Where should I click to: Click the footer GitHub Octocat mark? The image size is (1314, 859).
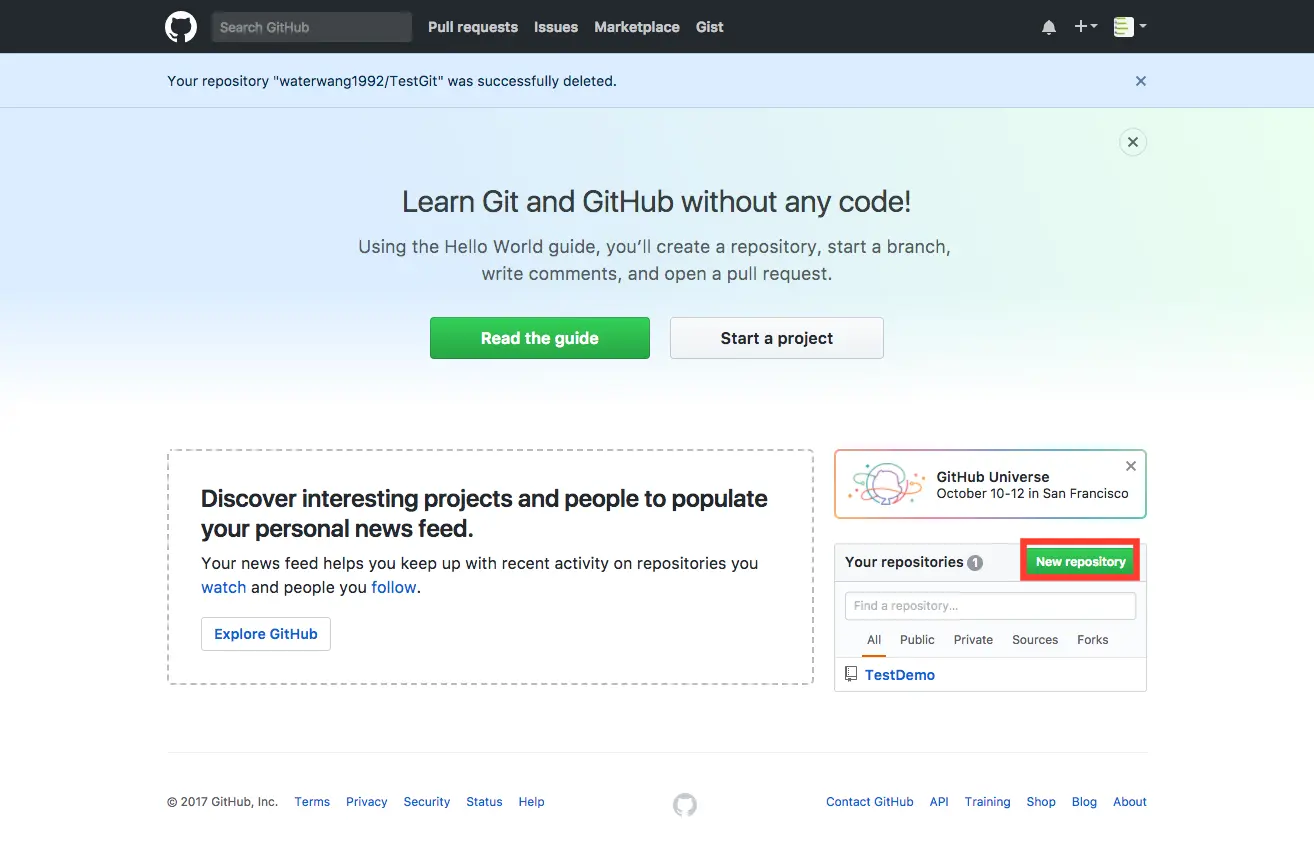[x=685, y=804]
